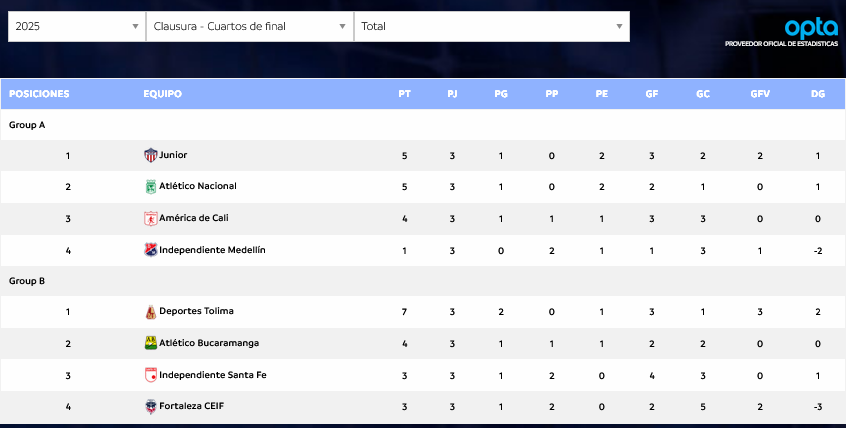Click the Atlético Nacional crest icon
This screenshot has width=846, height=428.
(x=151, y=187)
